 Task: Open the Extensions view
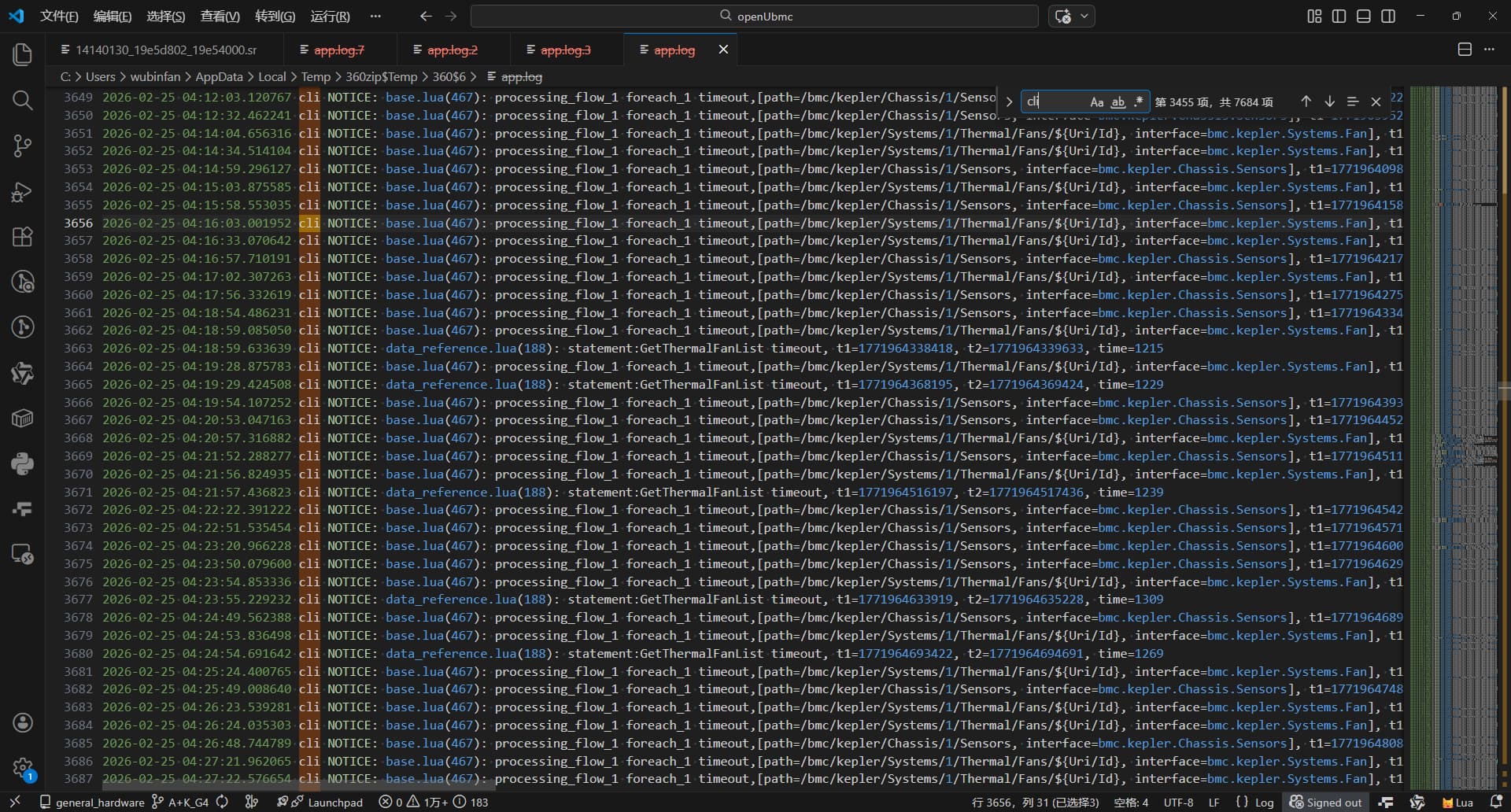click(x=22, y=237)
